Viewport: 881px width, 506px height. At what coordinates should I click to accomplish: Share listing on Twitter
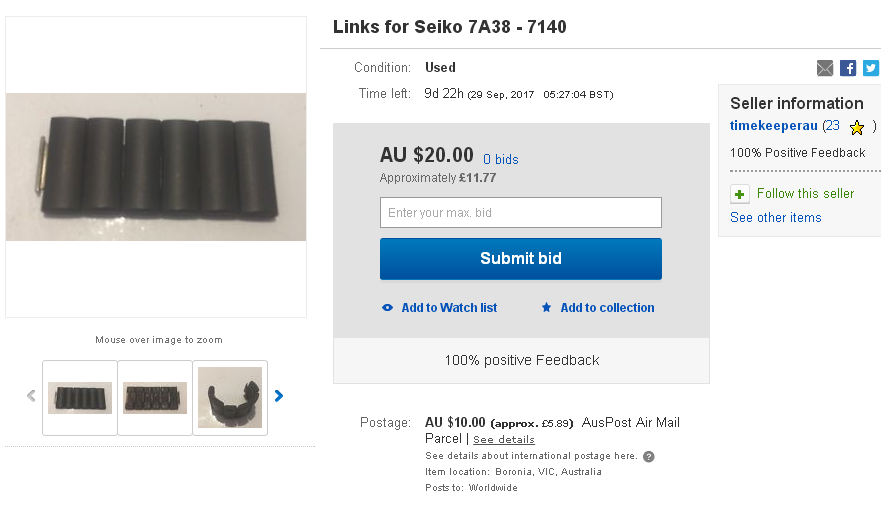tap(870, 68)
